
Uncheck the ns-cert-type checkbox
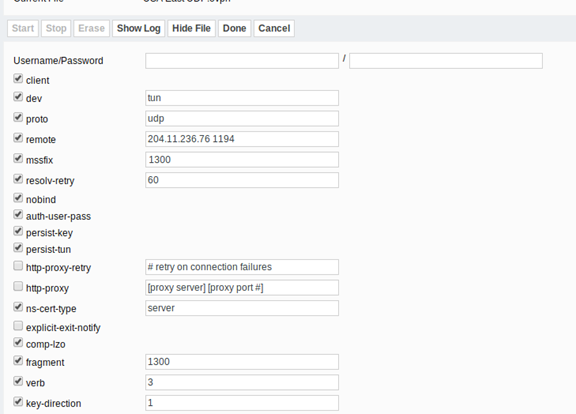click(x=18, y=307)
